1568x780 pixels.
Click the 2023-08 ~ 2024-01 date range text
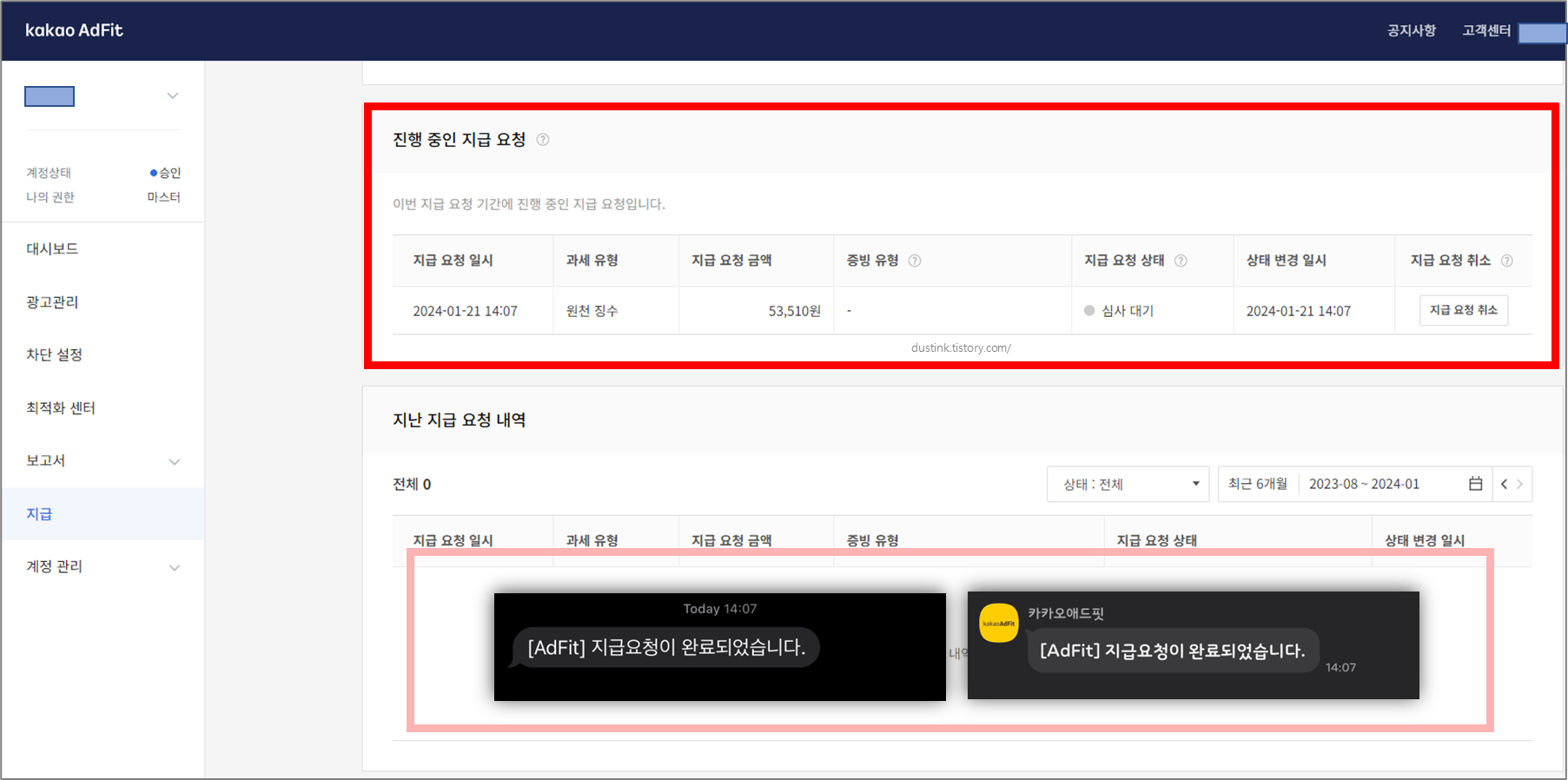tap(1364, 484)
